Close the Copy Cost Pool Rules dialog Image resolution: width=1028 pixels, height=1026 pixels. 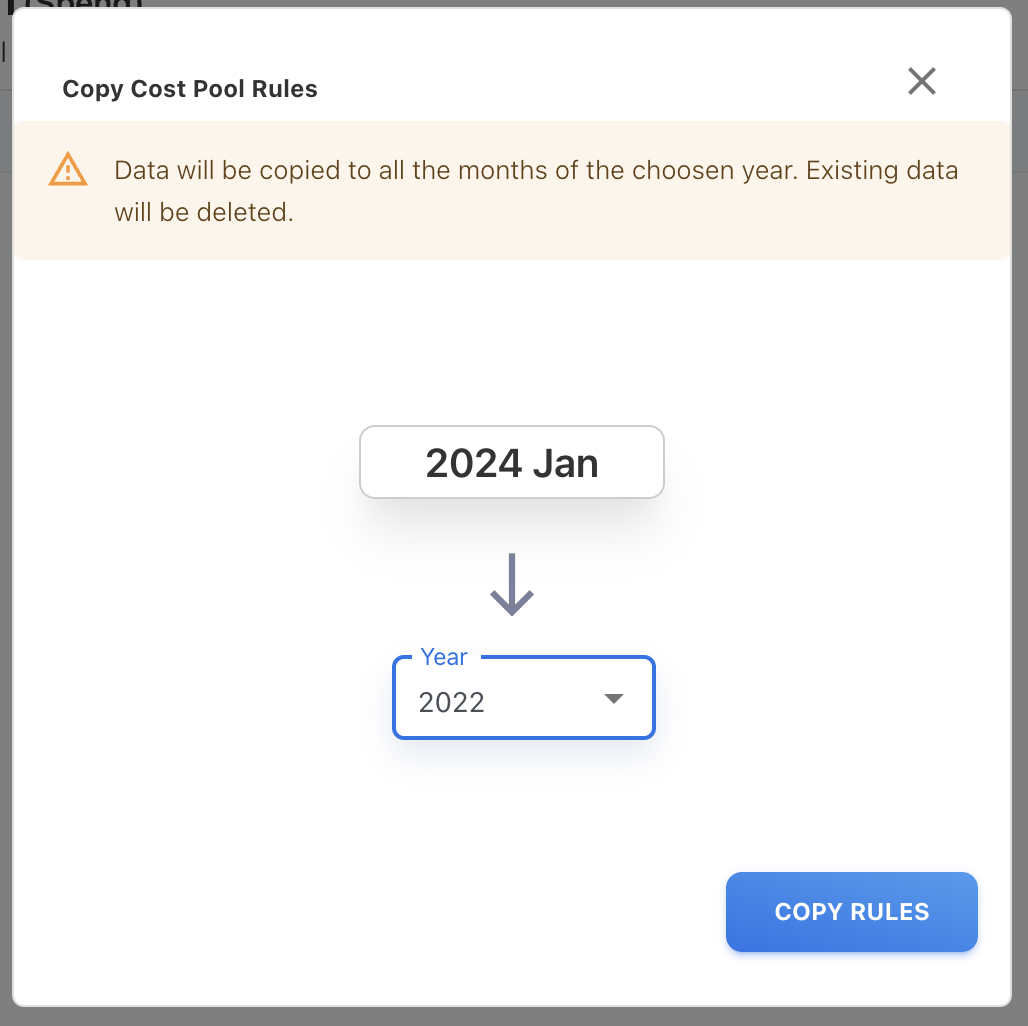pyautogui.click(x=921, y=81)
